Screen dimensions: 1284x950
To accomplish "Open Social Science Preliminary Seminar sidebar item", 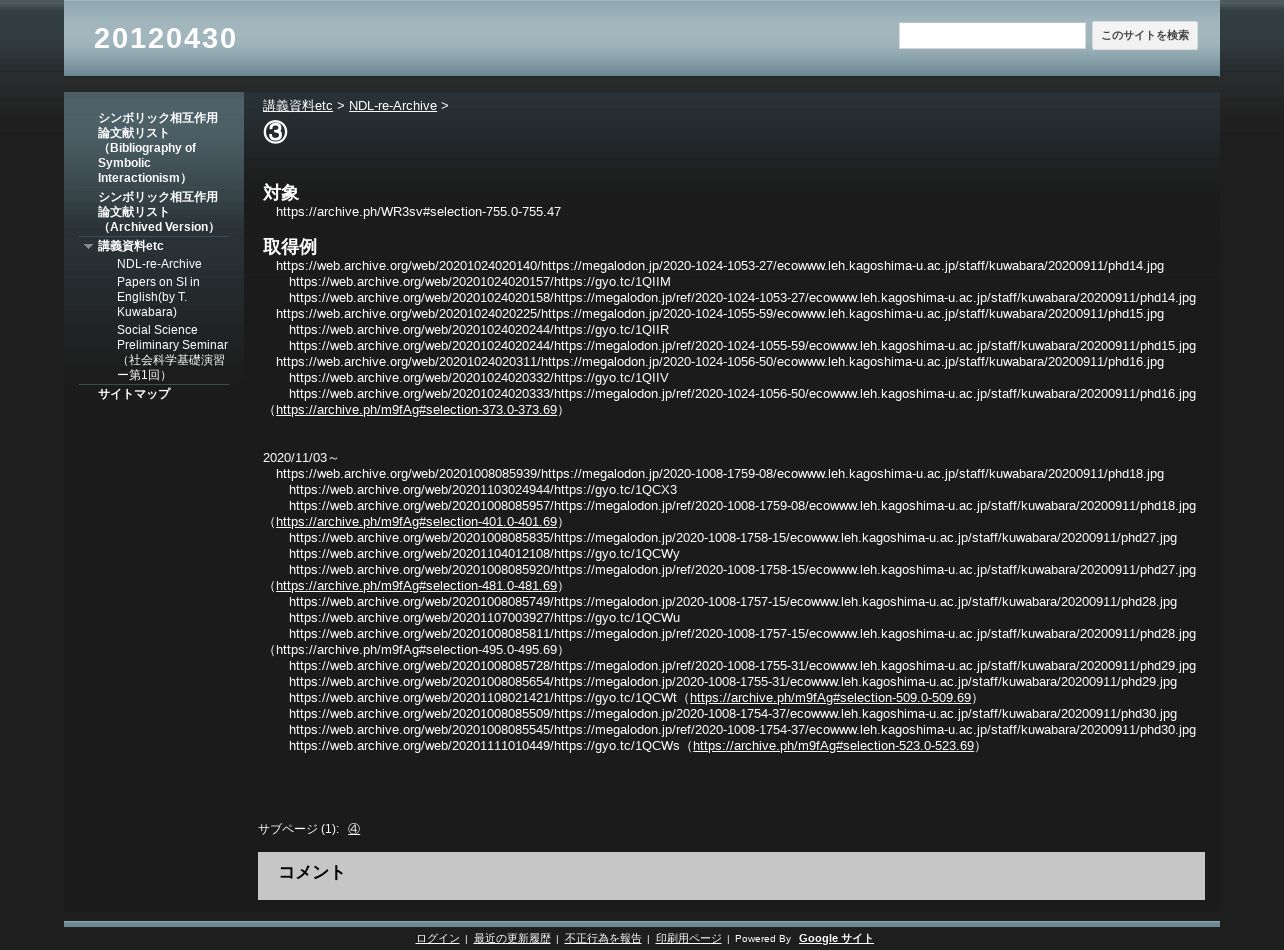I will coord(172,352).
